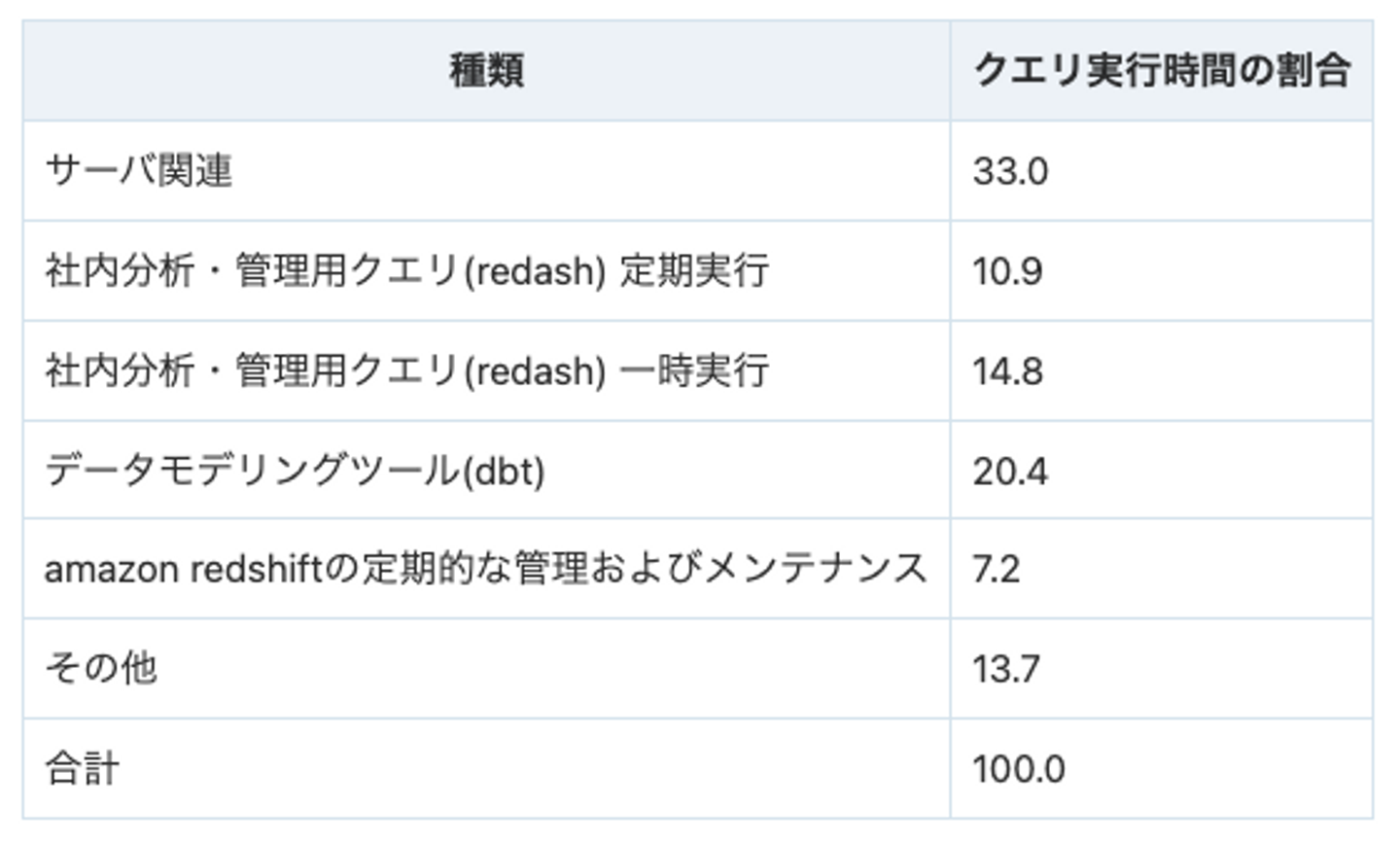Screen dimensions: 1400x843
Task: Click the 33.0 value cell
Action: (x=1010, y=172)
